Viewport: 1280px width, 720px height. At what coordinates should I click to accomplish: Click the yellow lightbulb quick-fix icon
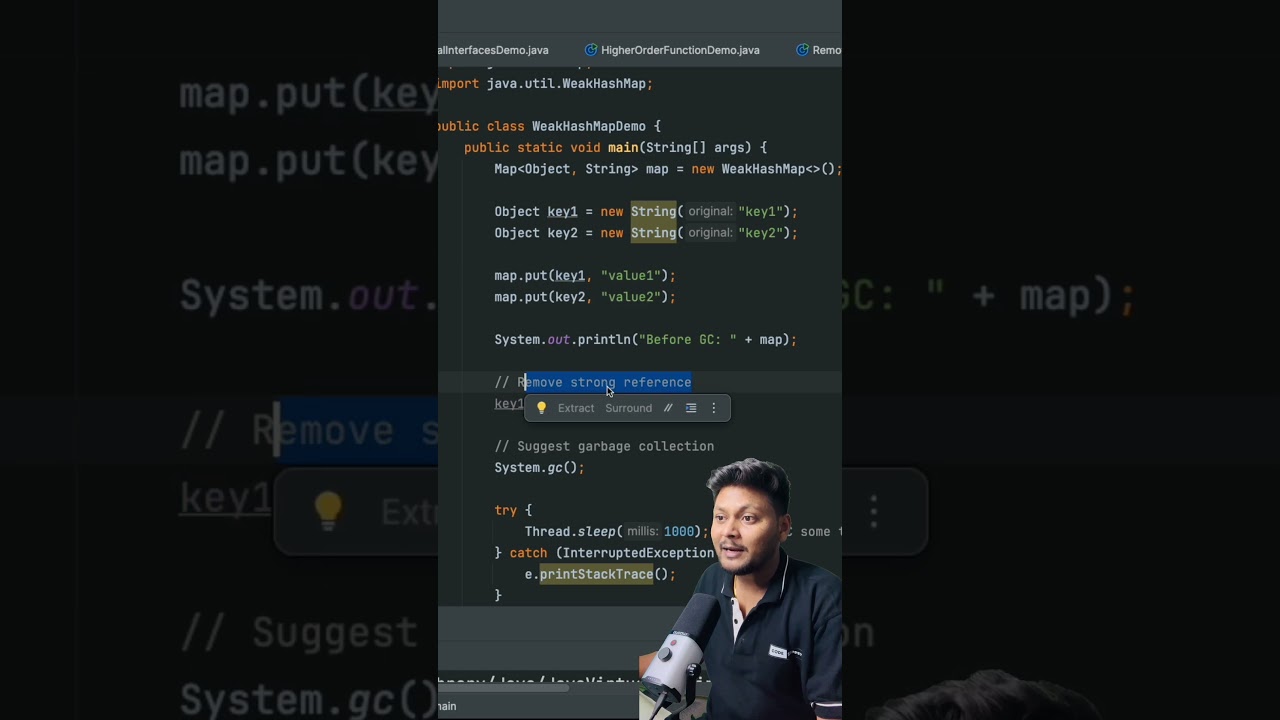541,408
